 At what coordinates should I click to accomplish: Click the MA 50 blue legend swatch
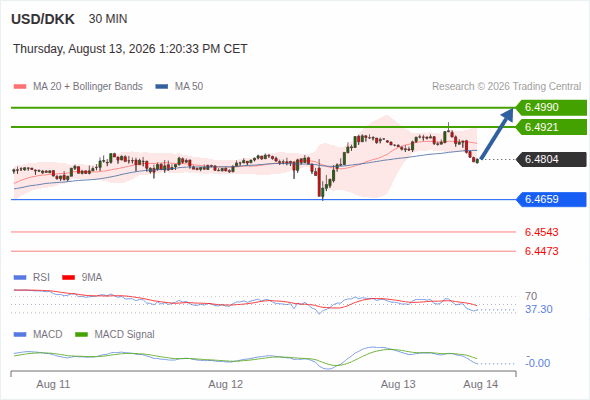coord(161,87)
